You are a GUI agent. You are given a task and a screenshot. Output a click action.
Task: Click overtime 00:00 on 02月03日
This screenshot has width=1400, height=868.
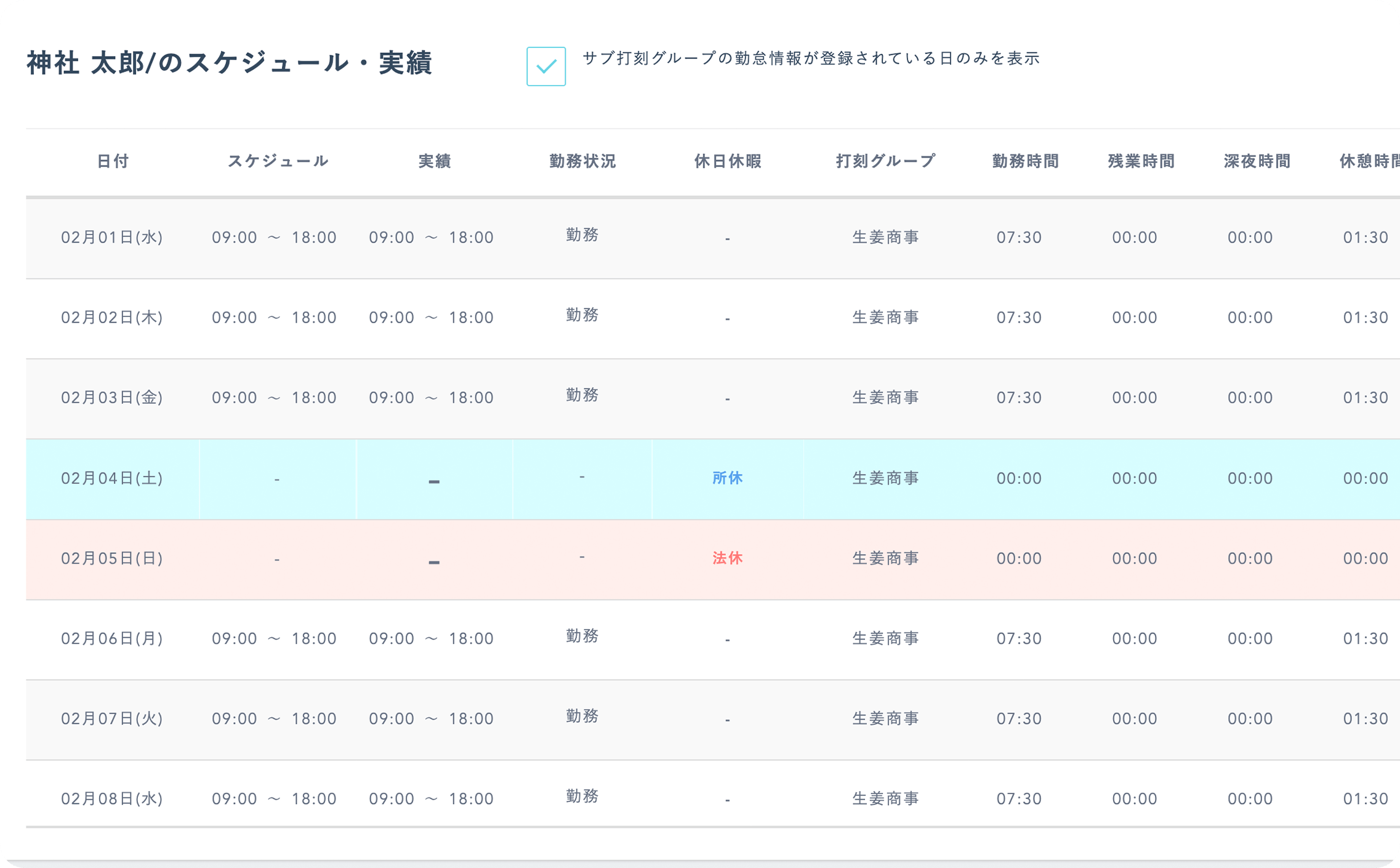click(1135, 398)
